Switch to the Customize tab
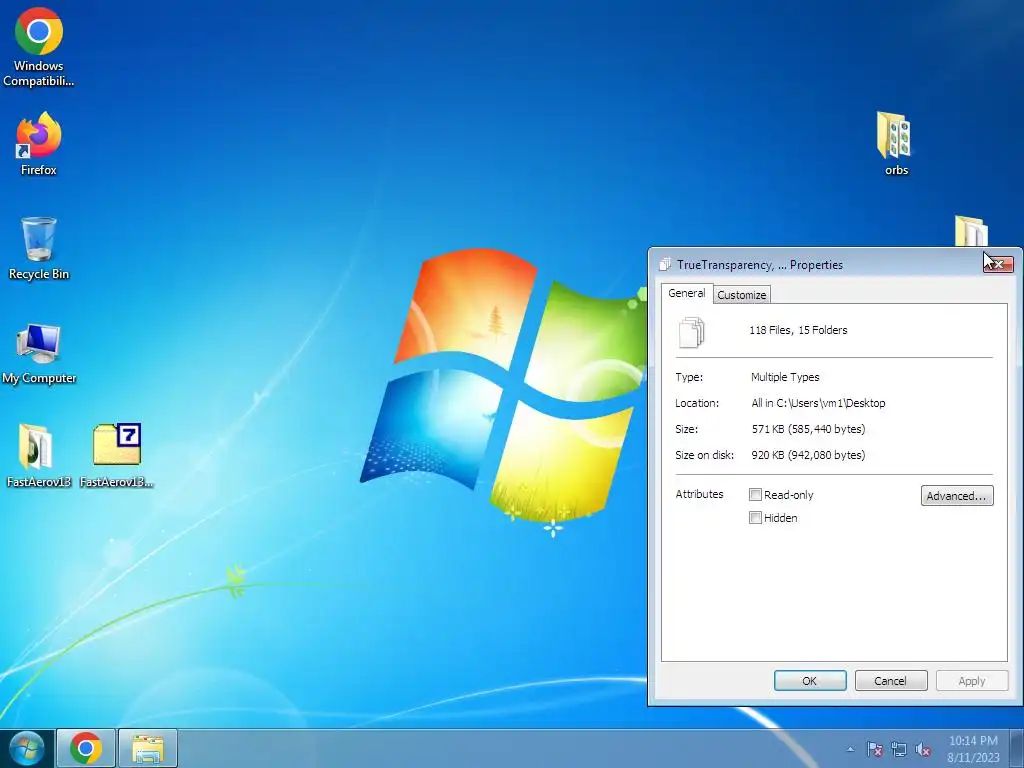 (742, 295)
